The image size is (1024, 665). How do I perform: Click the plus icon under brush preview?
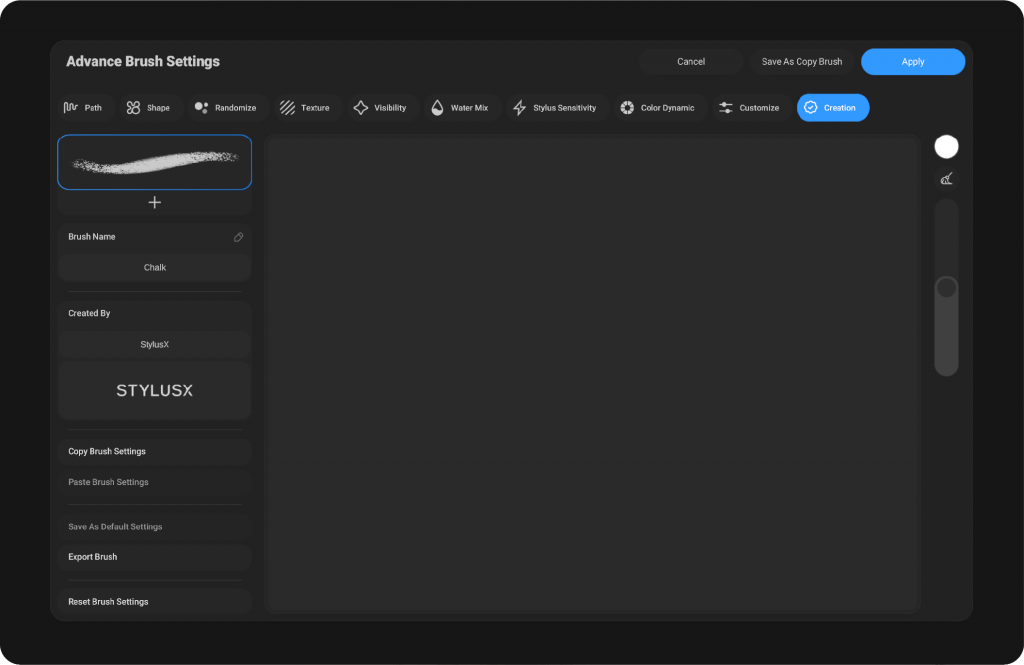pyautogui.click(x=154, y=203)
